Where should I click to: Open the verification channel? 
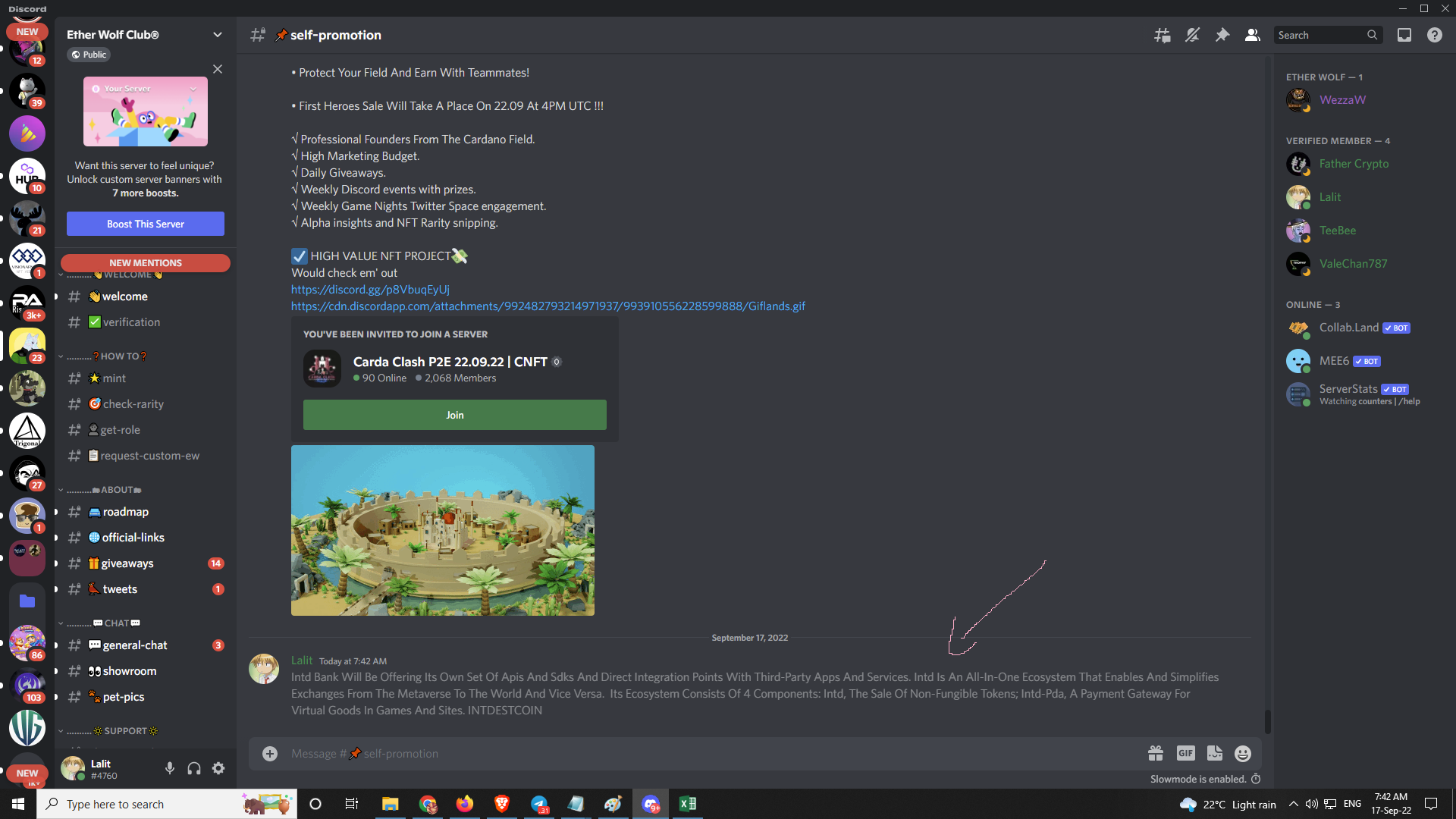tap(144, 322)
